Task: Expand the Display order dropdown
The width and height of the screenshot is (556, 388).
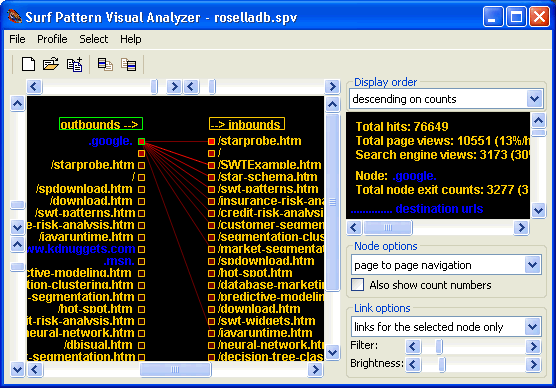Action: (534, 99)
